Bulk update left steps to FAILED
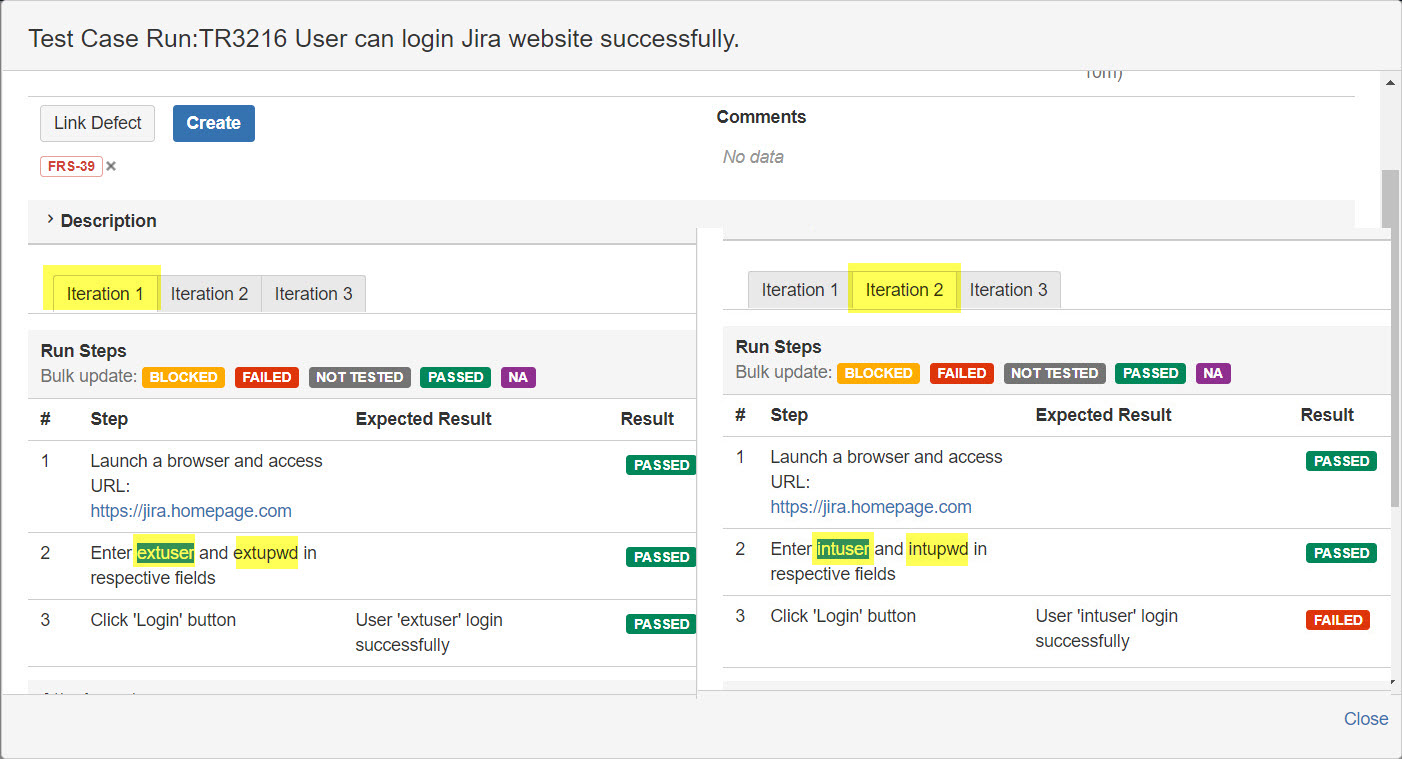This screenshot has height=759, width=1402. coord(267,377)
